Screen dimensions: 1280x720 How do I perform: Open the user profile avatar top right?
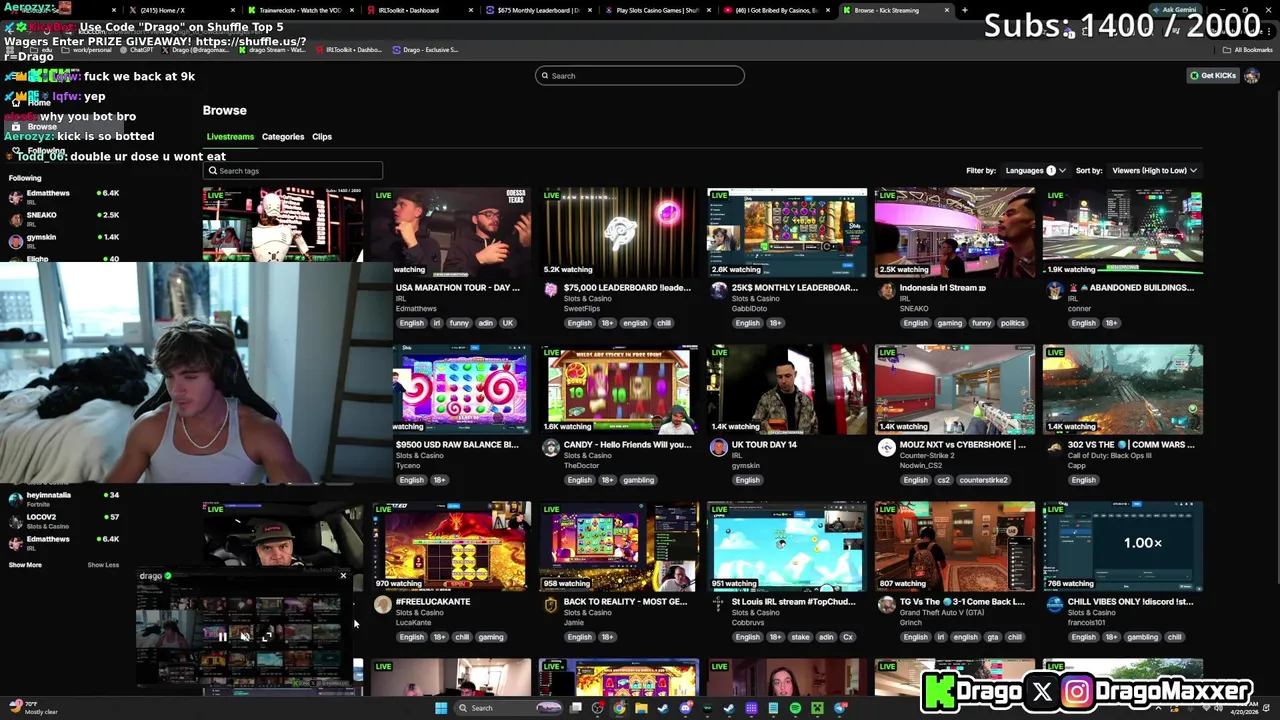click(1252, 76)
